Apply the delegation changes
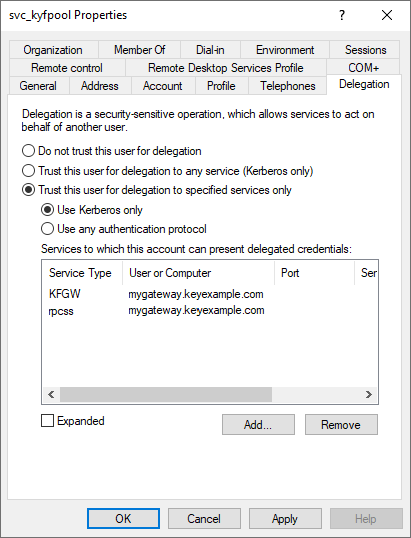411x538 pixels. tap(285, 519)
